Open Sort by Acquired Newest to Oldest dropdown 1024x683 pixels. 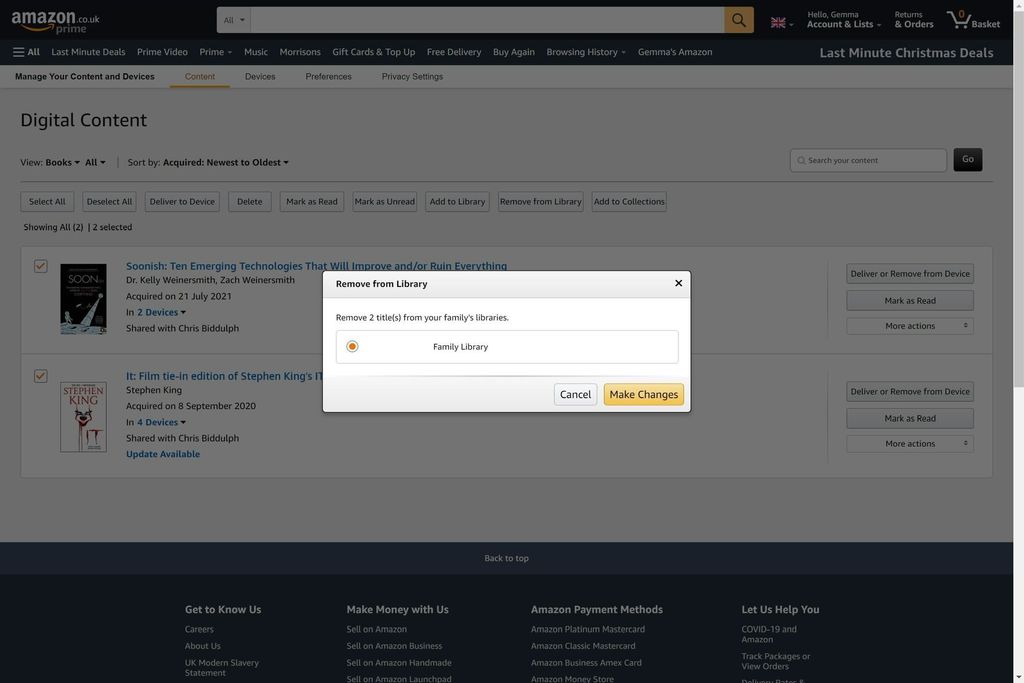[225, 162]
